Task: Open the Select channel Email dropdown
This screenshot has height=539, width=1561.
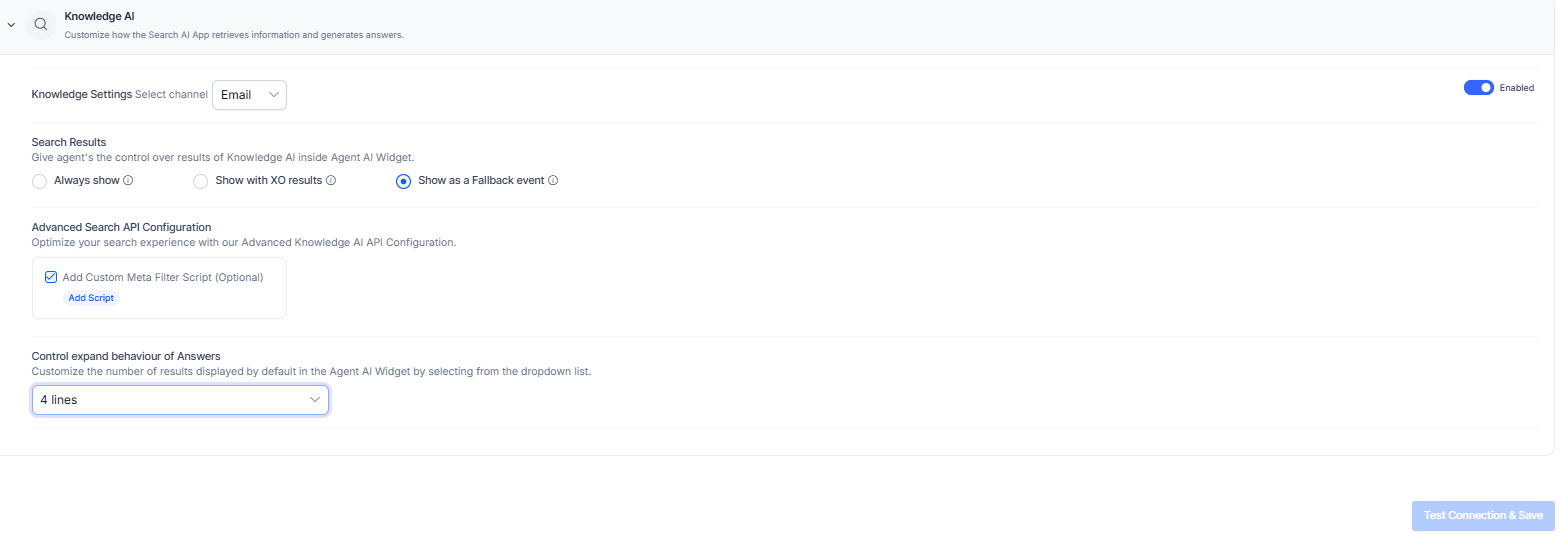Action: coord(249,95)
